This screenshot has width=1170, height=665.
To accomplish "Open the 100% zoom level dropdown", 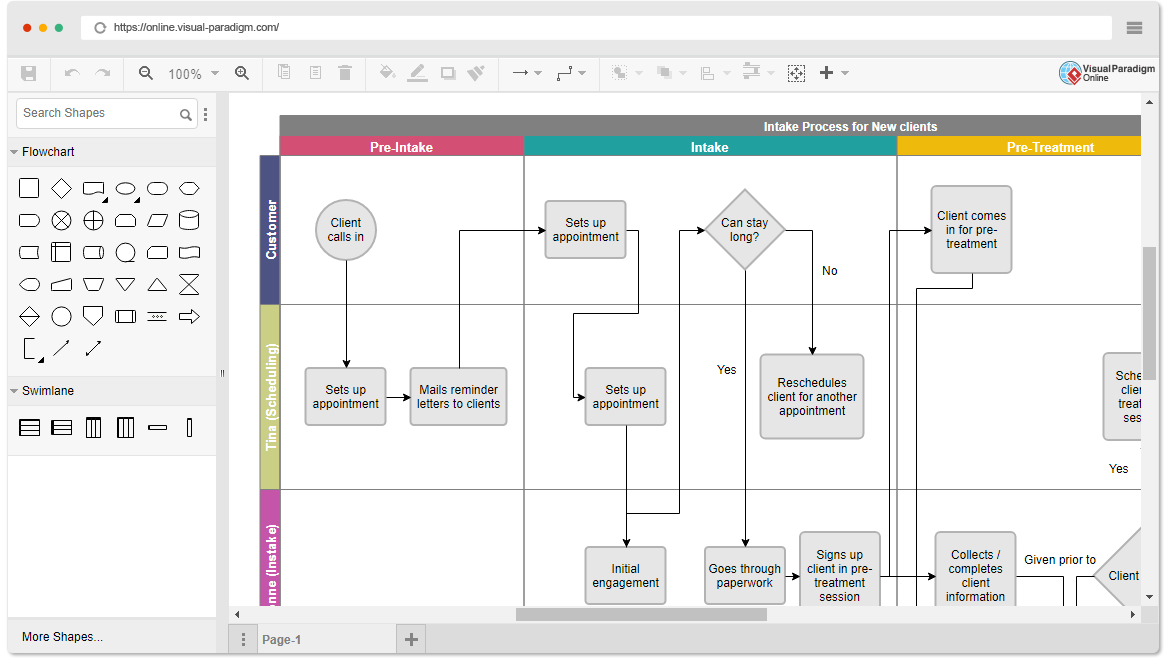I will [x=193, y=74].
